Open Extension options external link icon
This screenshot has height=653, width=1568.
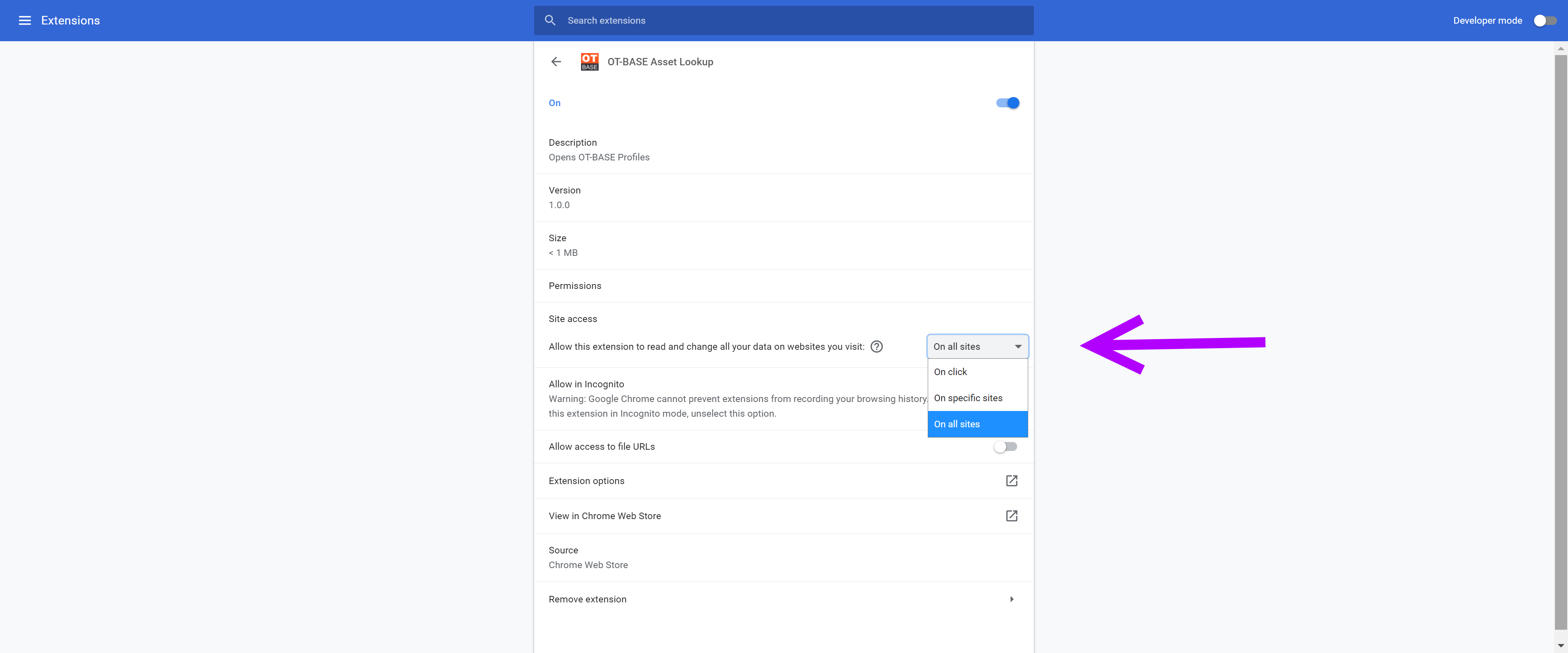(1011, 481)
